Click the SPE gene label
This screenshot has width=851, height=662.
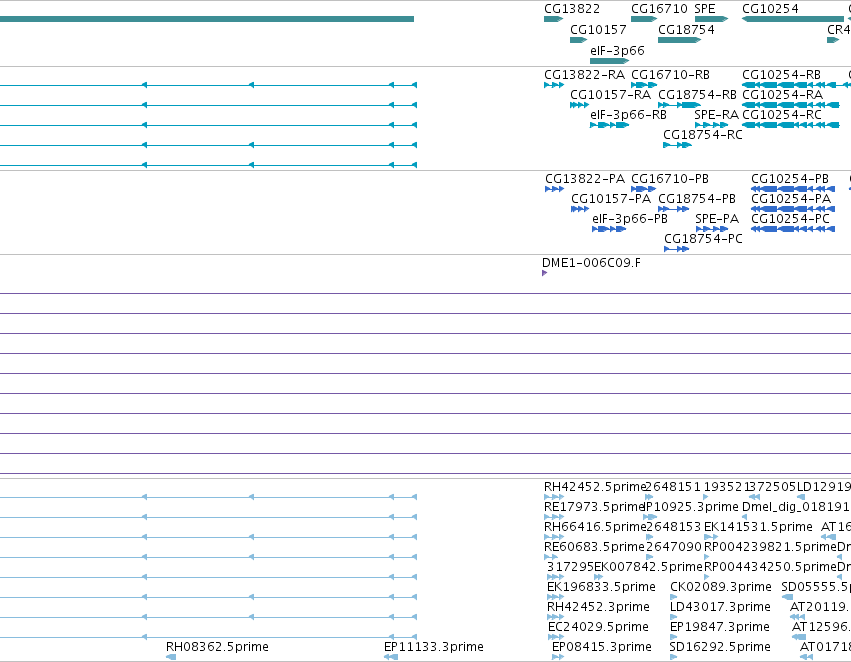point(705,9)
